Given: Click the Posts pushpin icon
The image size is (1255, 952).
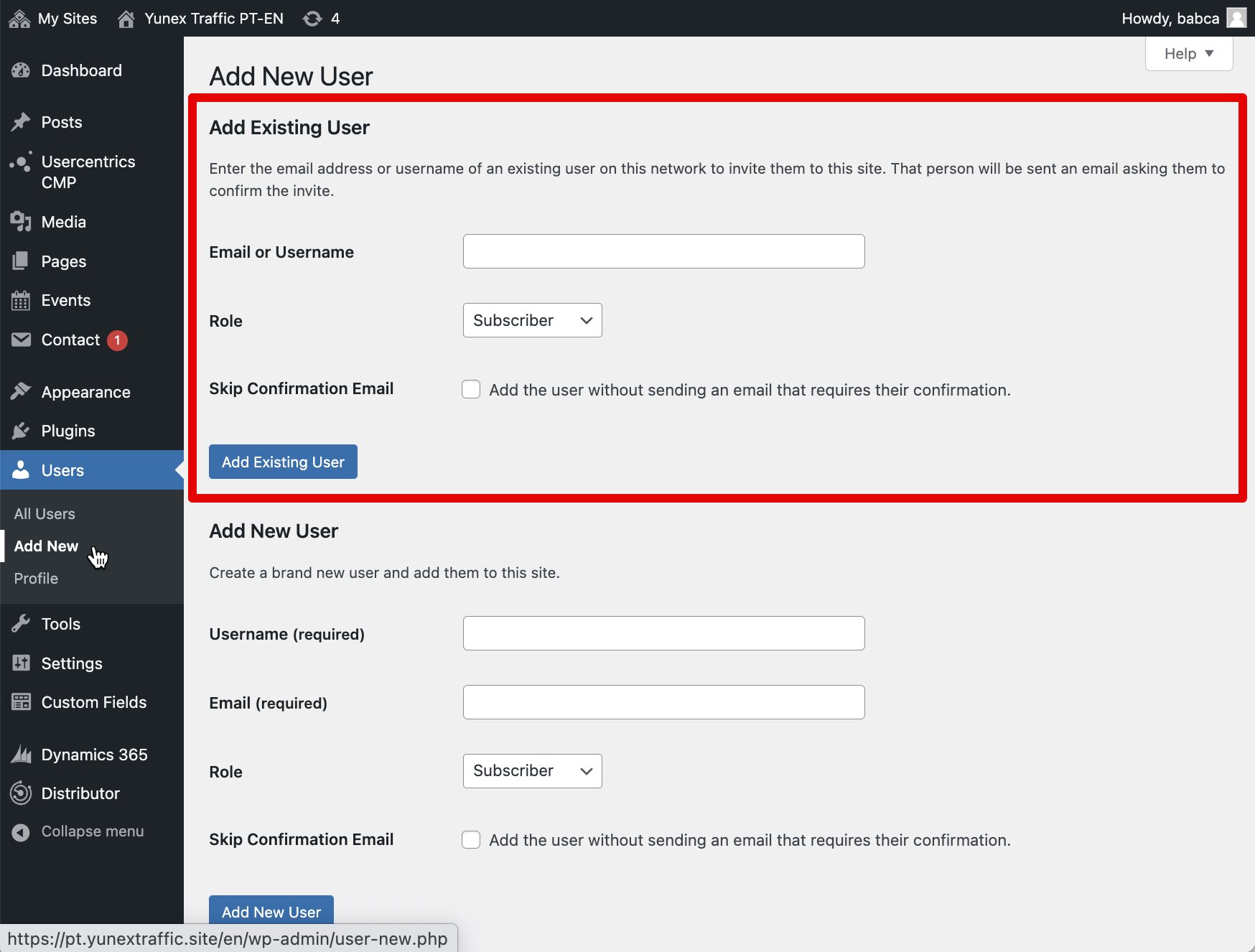Looking at the screenshot, I should (x=21, y=122).
